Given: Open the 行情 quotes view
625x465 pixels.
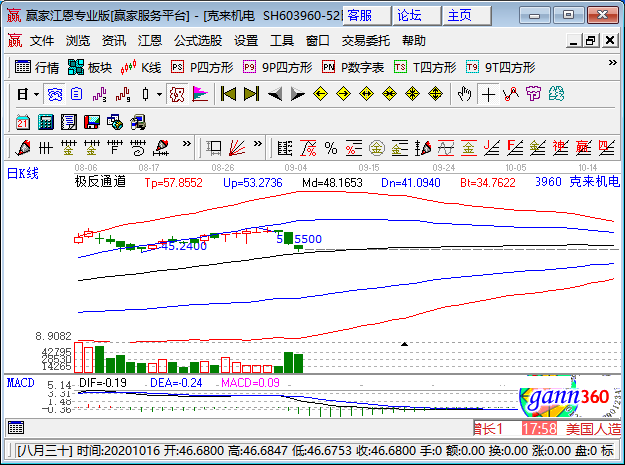Looking at the screenshot, I should pos(37,67).
